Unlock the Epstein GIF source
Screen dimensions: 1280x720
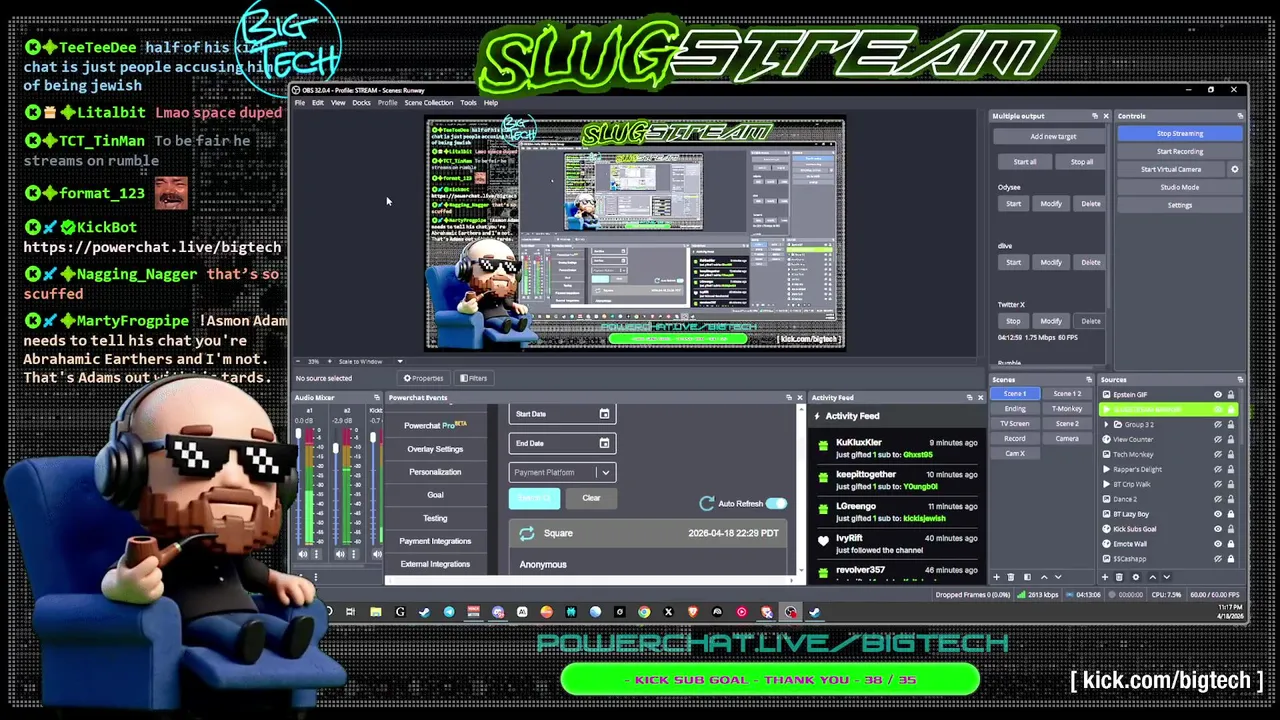1231,395
